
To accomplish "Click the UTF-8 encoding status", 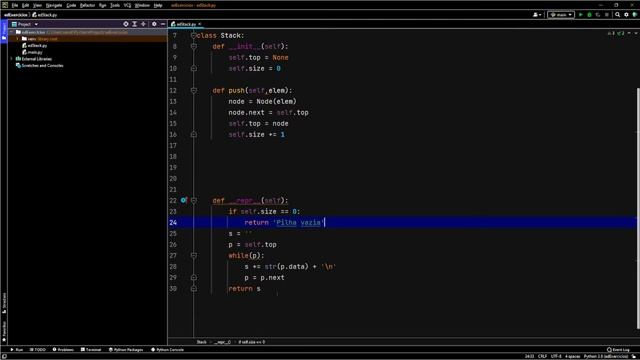I will [x=556, y=356].
